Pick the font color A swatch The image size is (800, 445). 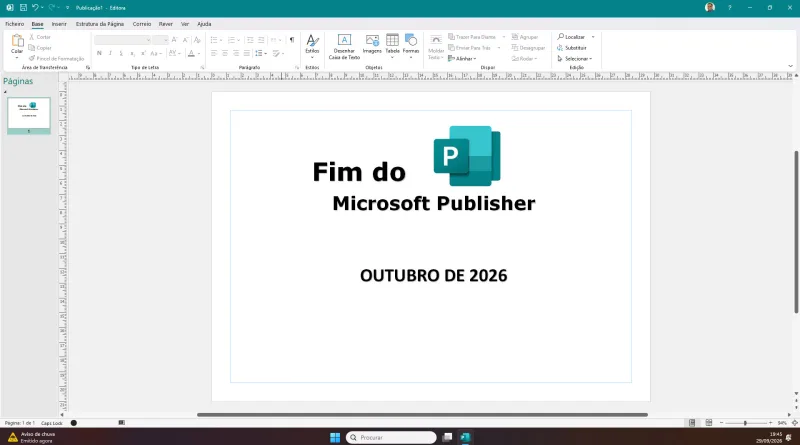[191, 53]
